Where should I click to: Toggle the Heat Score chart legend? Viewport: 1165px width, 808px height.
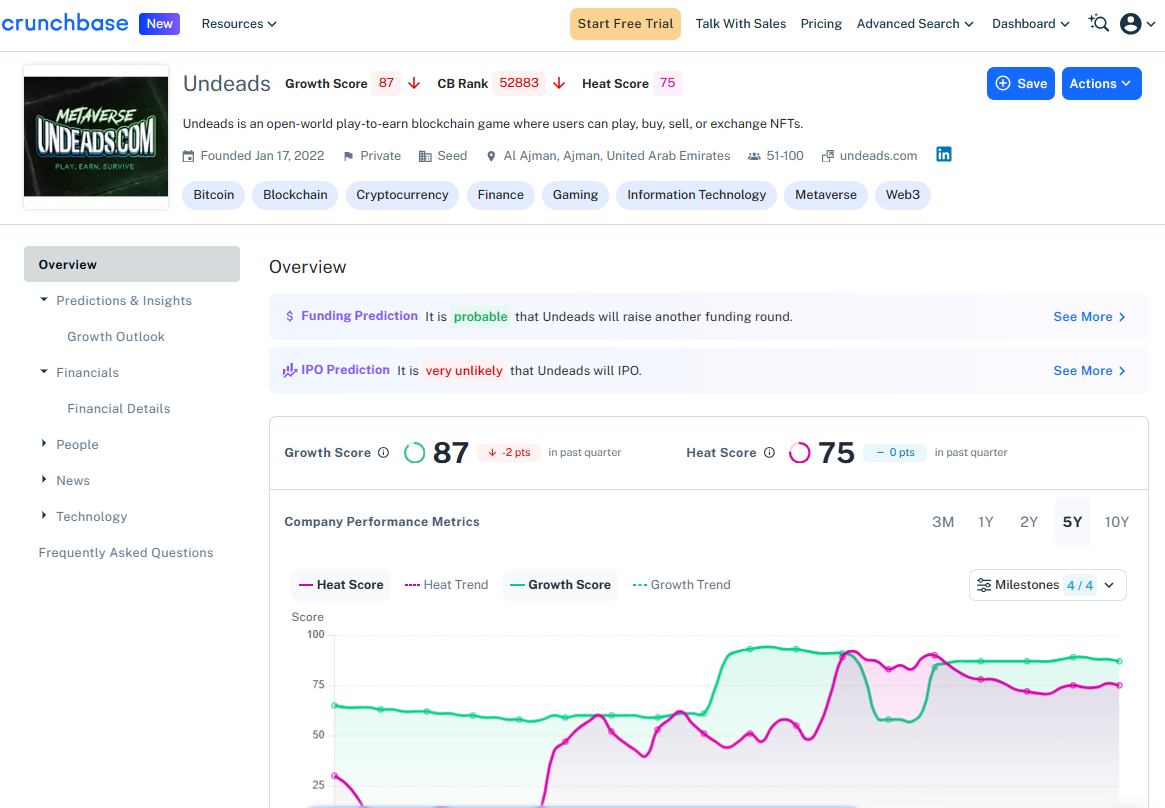[x=341, y=585]
